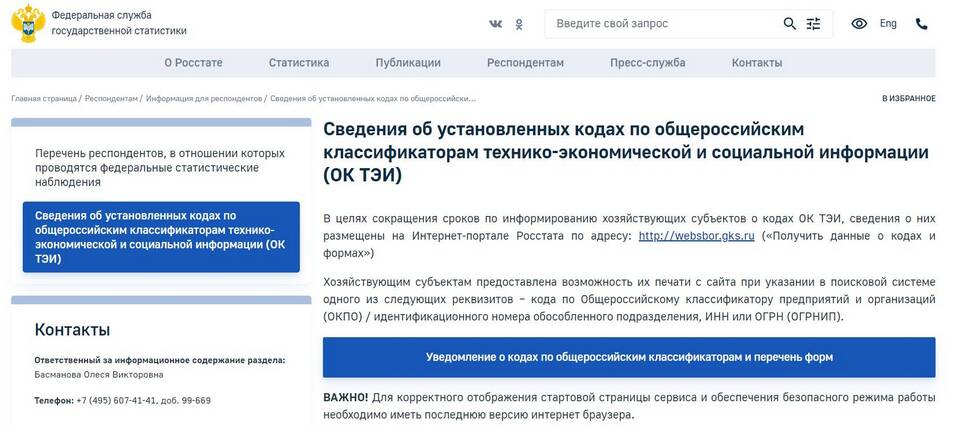Expand the 'Пресс-служба' menu
The width and height of the screenshot is (960, 428).
pos(647,63)
